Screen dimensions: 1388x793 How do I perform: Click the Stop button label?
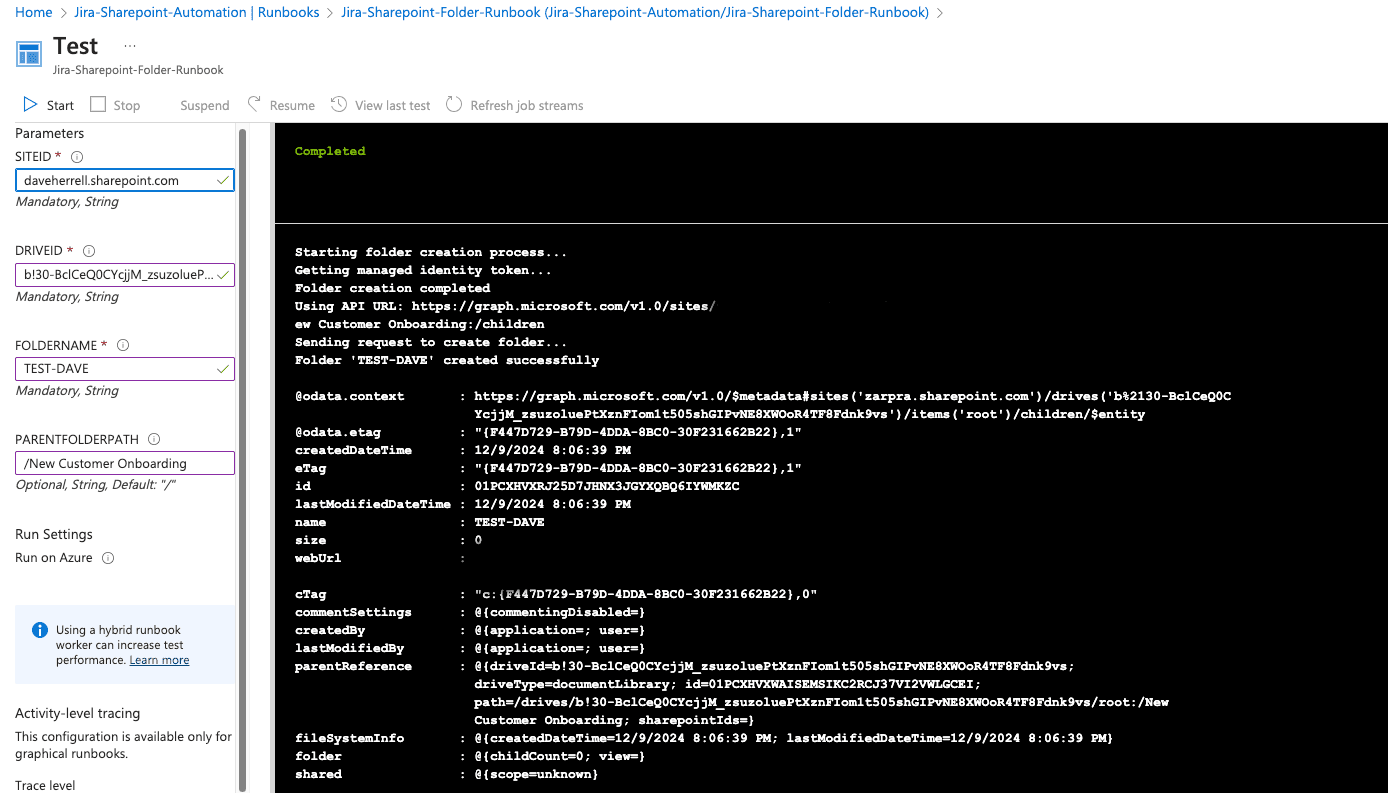[127, 105]
